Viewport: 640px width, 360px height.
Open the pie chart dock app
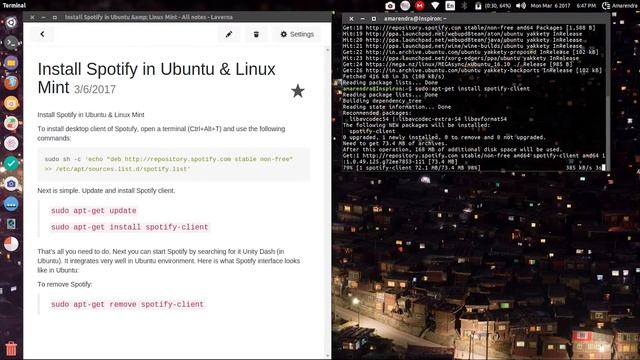(11, 244)
